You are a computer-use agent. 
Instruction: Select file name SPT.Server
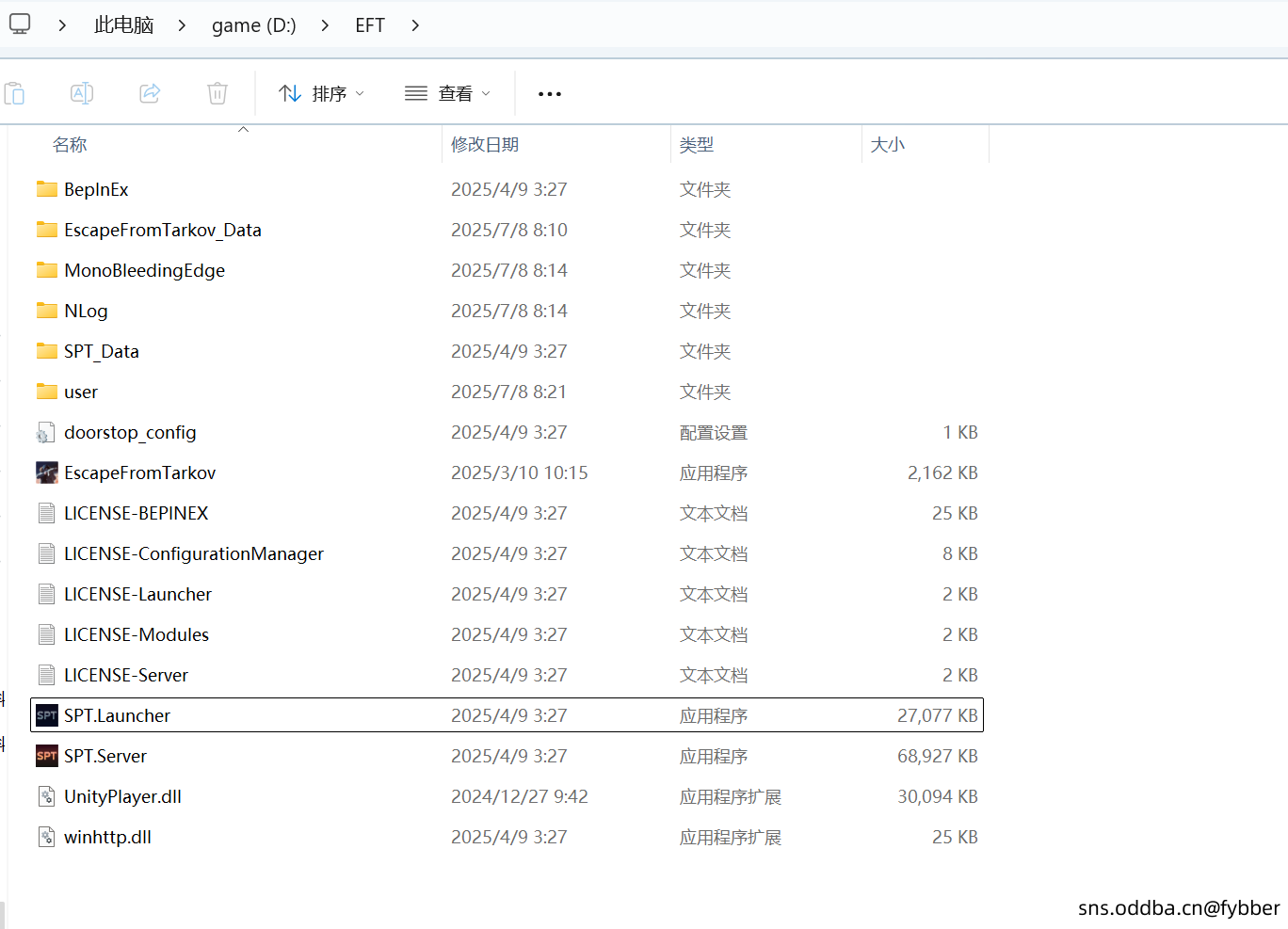[105, 756]
